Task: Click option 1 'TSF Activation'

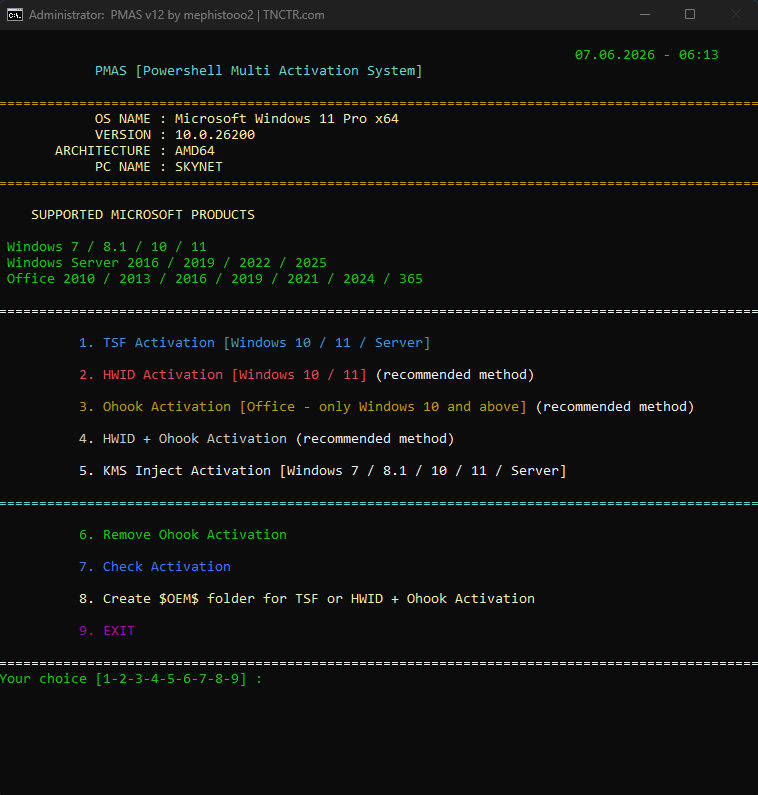Action: 255,343
